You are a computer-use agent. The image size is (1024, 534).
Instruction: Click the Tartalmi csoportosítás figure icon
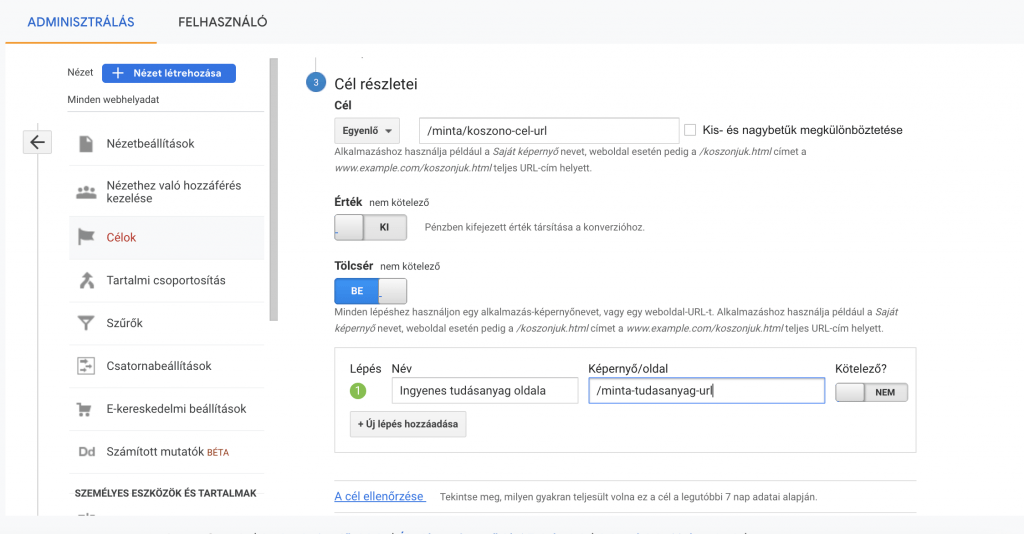click(86, 280)
